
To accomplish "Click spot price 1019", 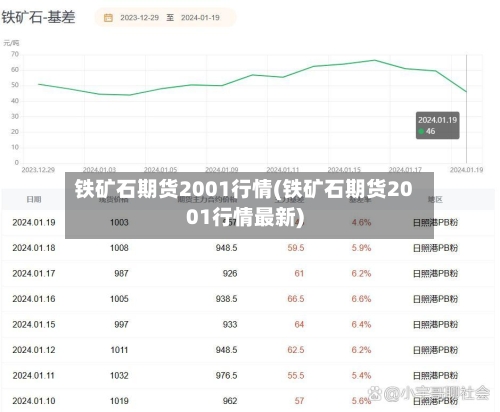I will [x=119, y=401].
